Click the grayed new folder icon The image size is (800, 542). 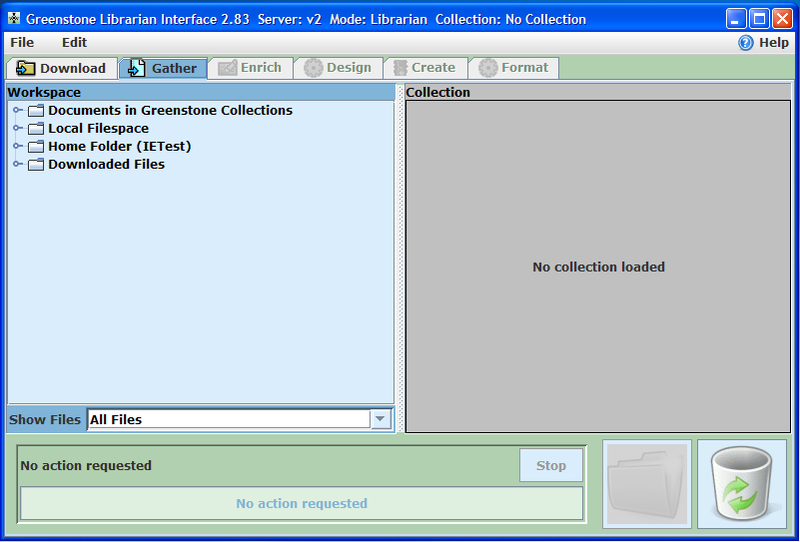click(x=647, y=484)
